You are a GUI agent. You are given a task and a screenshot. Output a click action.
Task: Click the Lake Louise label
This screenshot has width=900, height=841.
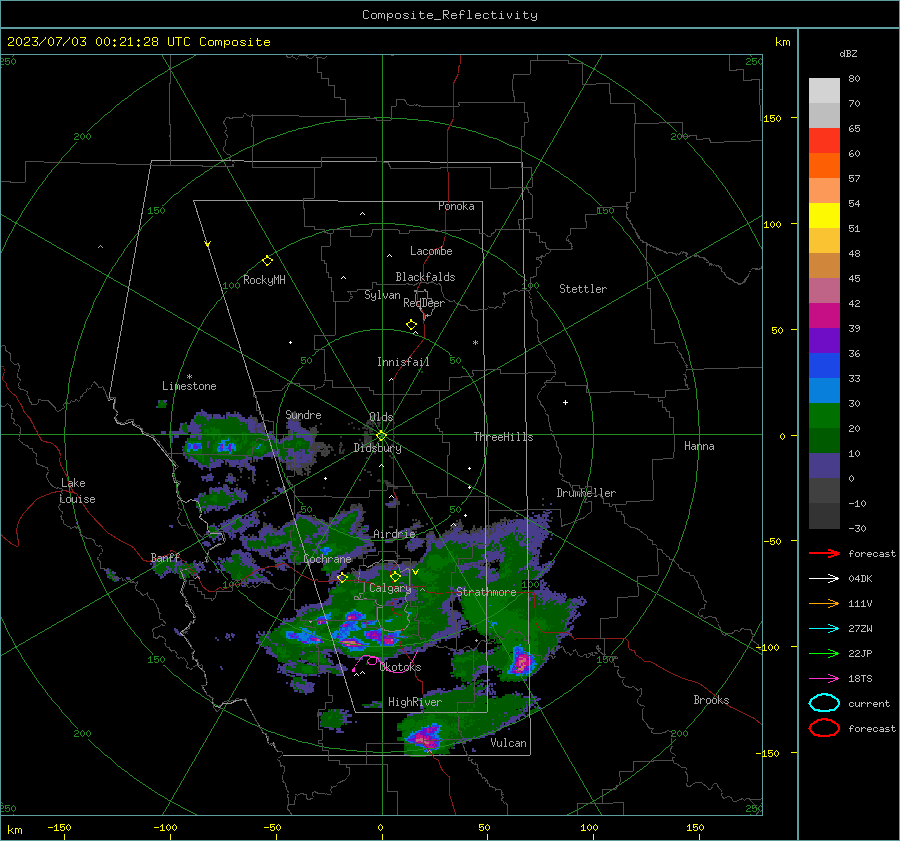77,491
